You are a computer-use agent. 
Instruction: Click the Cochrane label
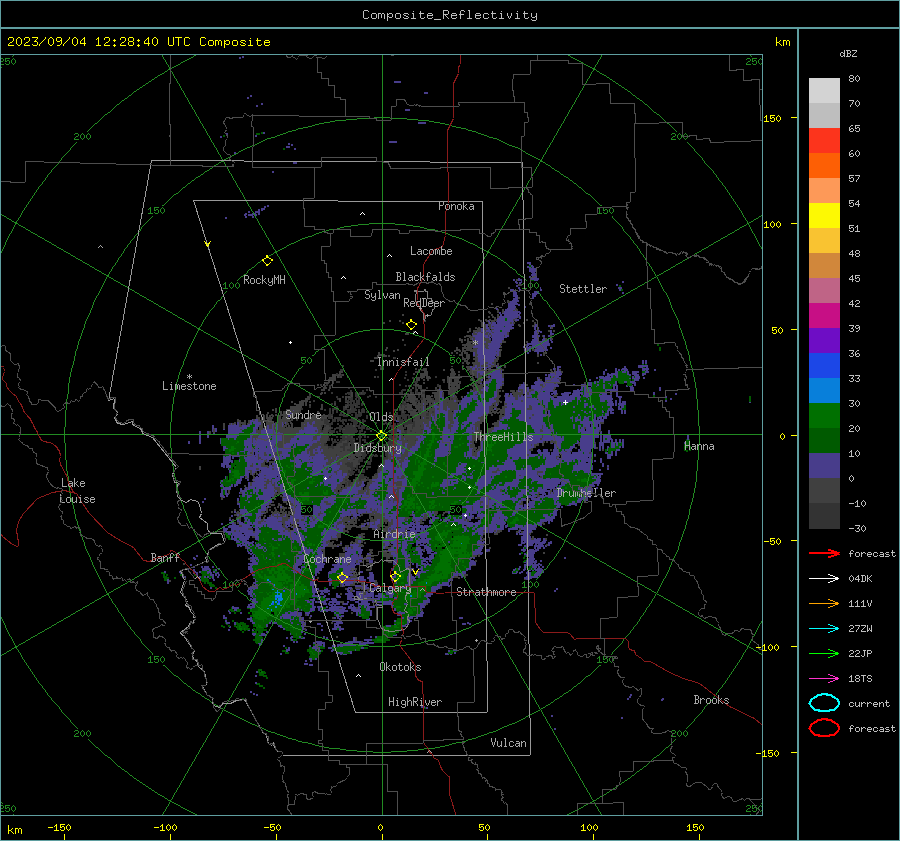point(327,559)
